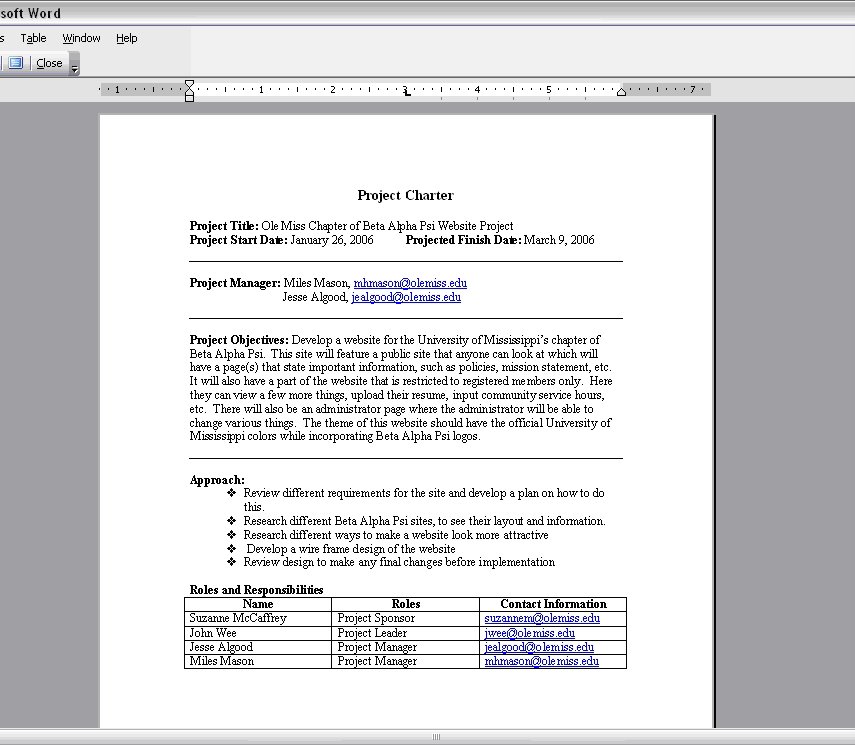The width and height of the screenshot is (855, 745).
Task: Click jwee@olemiss.edu link in the table
Action: [529, 633]
